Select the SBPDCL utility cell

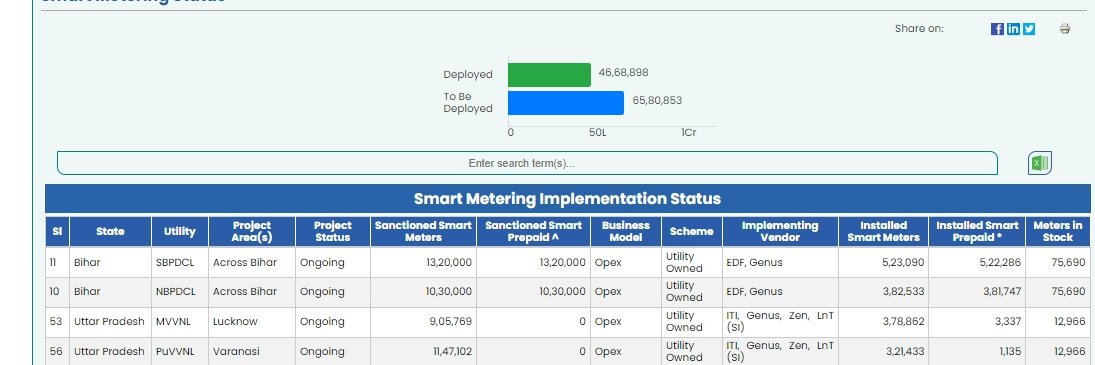click(x=180, y=262)
